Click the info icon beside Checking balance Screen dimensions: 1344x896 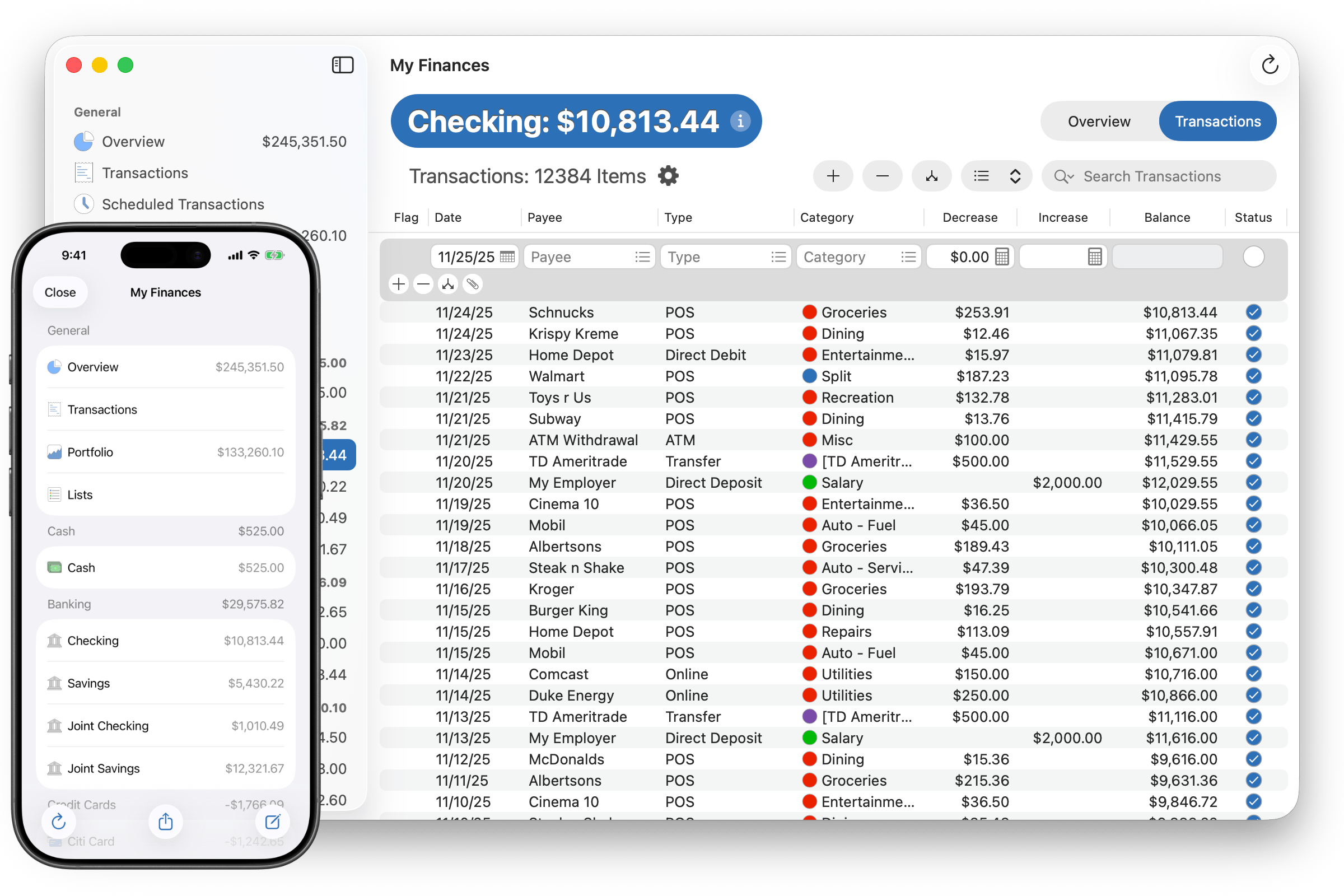(x=740, y=121)
